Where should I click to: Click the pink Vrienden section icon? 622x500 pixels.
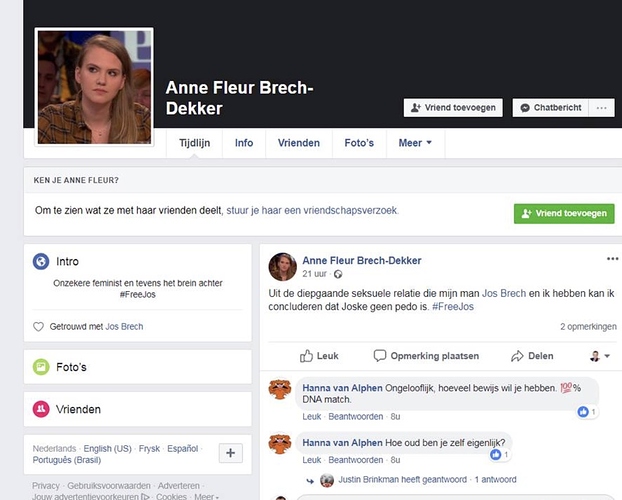[x=41, y=409]
